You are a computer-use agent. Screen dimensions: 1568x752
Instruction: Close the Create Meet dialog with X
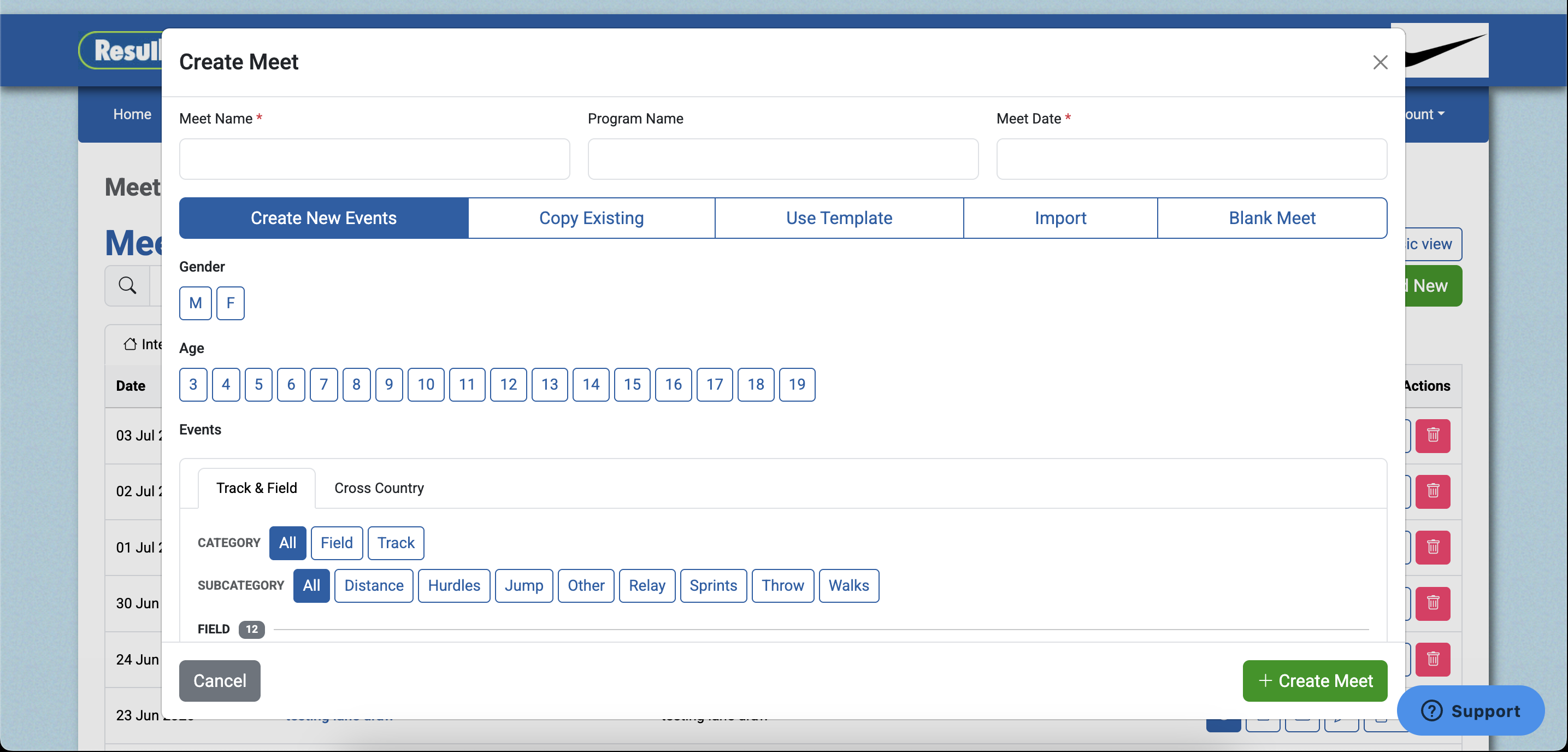coord(1380,62)
